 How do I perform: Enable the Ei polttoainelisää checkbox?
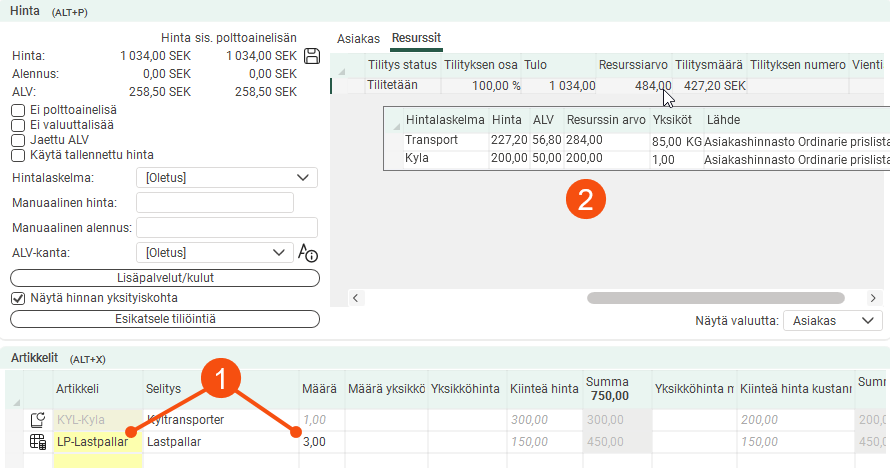(x=17, y=110)
